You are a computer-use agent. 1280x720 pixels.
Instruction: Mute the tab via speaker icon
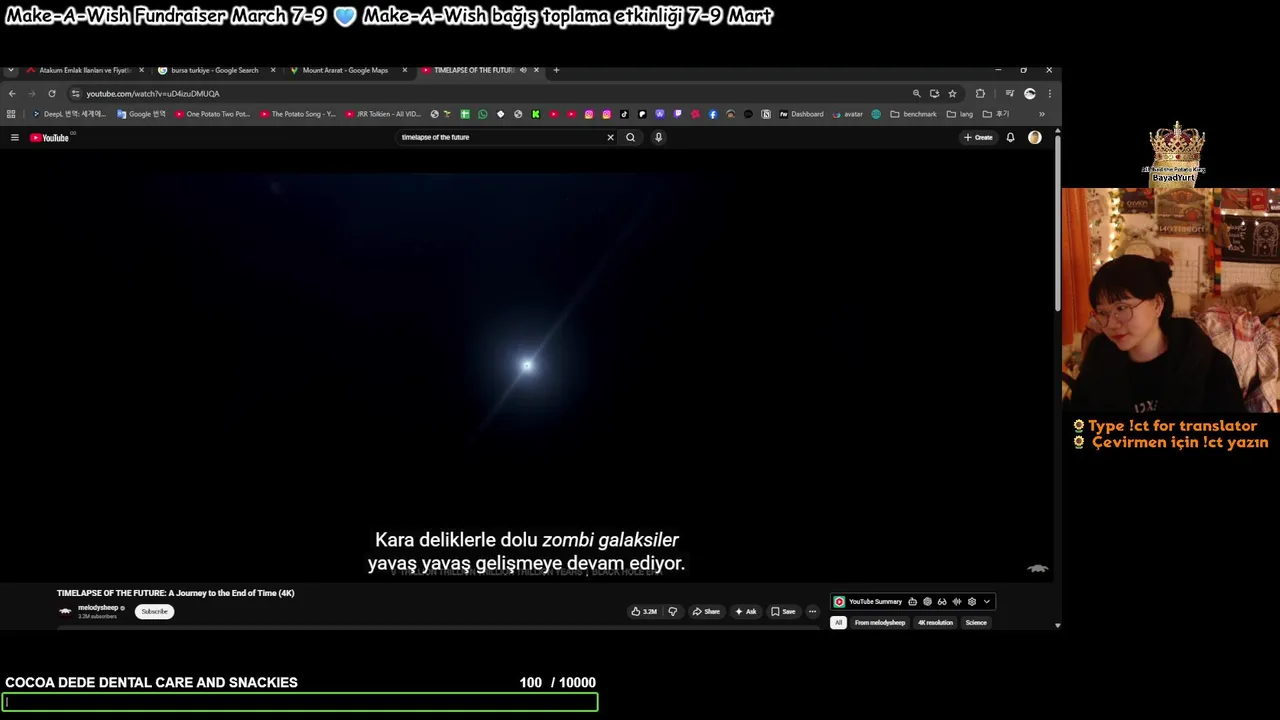(x=523, y=70)
